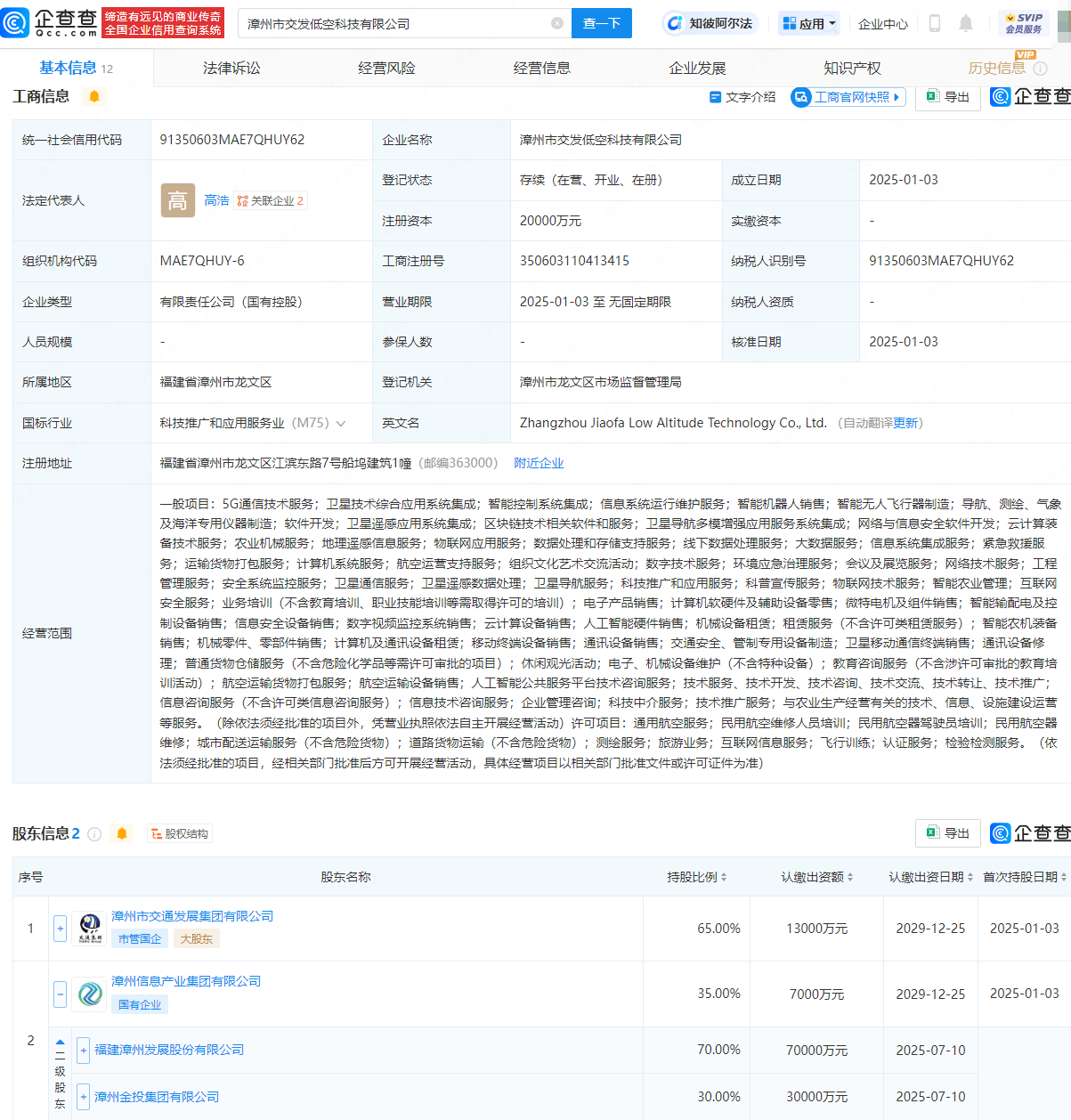Image resolution: width=1071 pixels, height=1120 pixels.
Task: Click the 13000万元 subscribed capital cell
Action: coord(817,929)
